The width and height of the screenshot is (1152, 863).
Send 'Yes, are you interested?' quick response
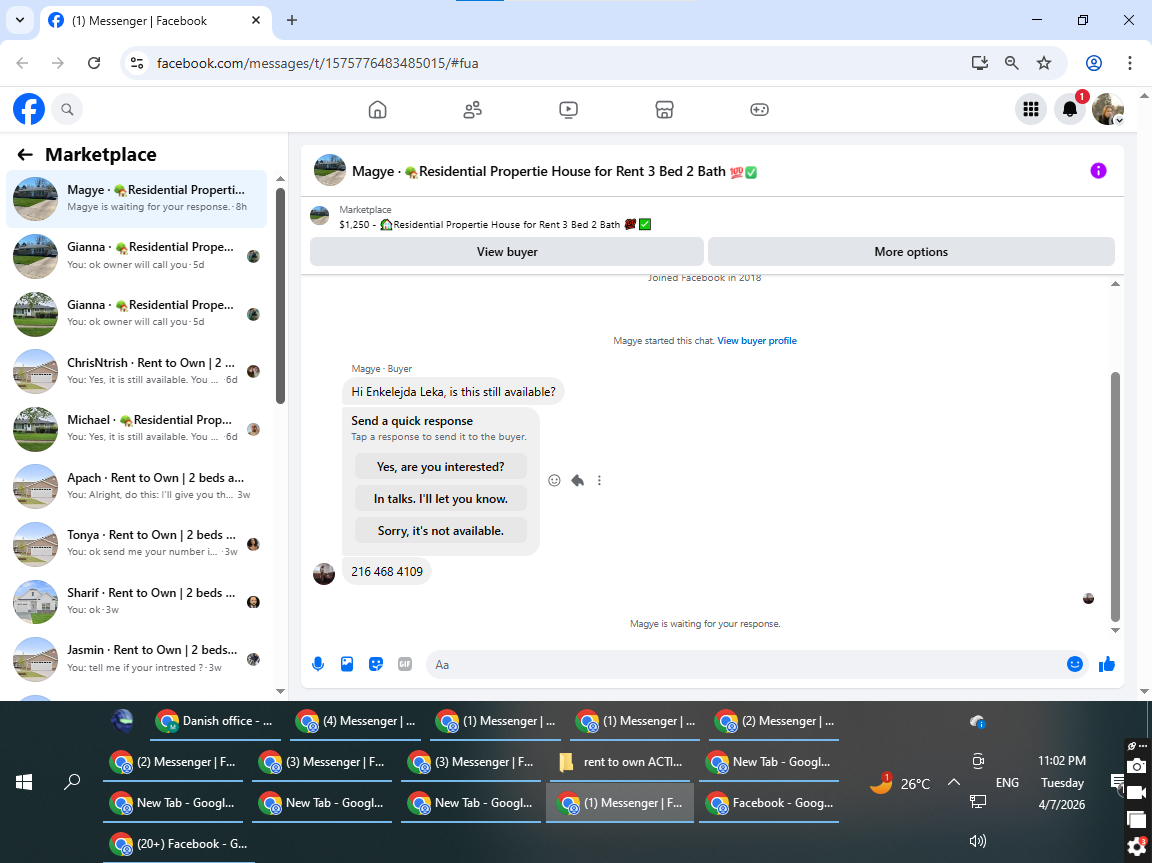coord(441,467)
